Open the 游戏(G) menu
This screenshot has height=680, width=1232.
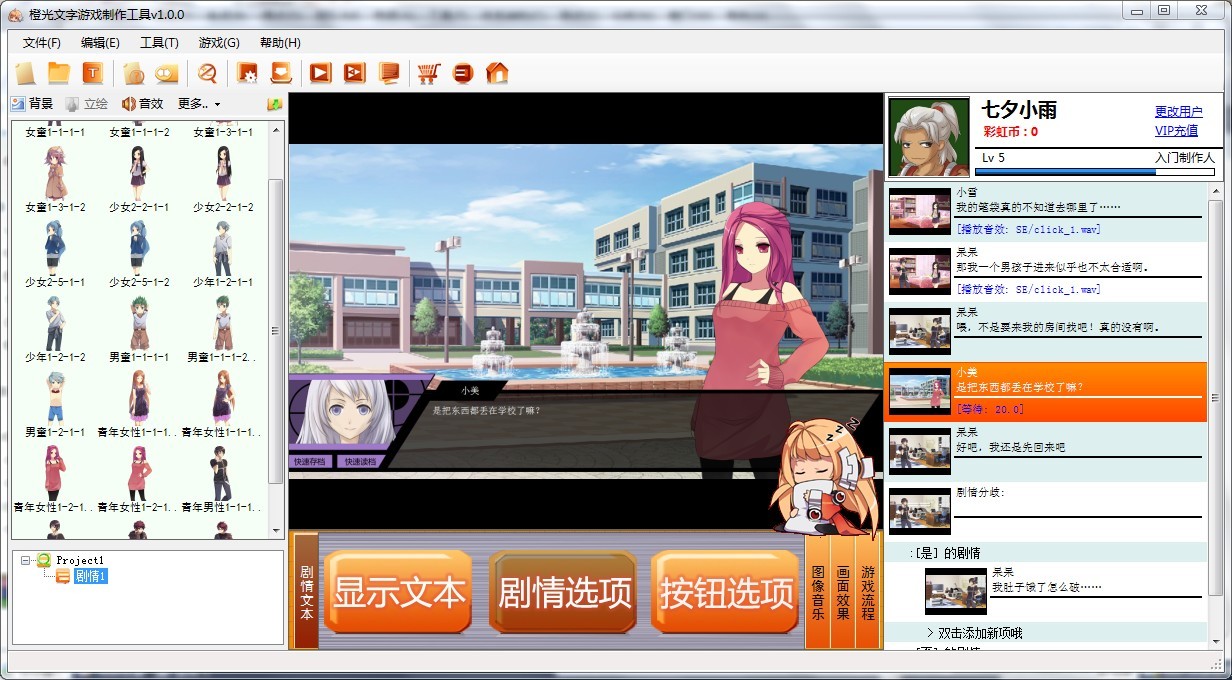click(x=219, y=42)
